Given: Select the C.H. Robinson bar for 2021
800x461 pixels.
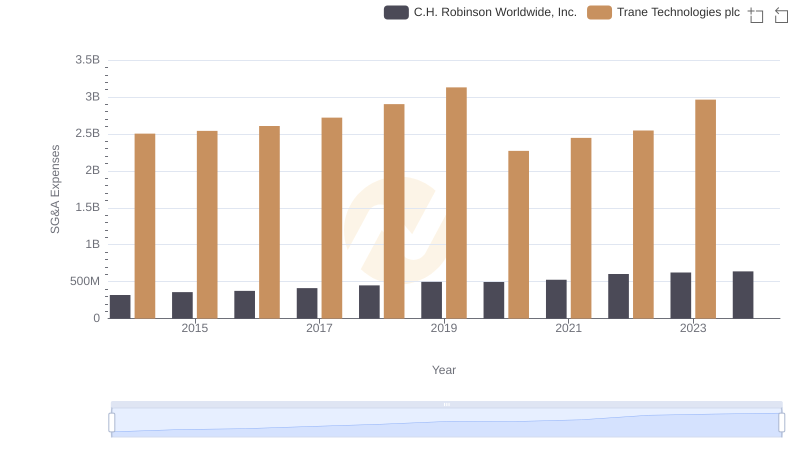Looking at the screenshot, I should pos(556,299).
